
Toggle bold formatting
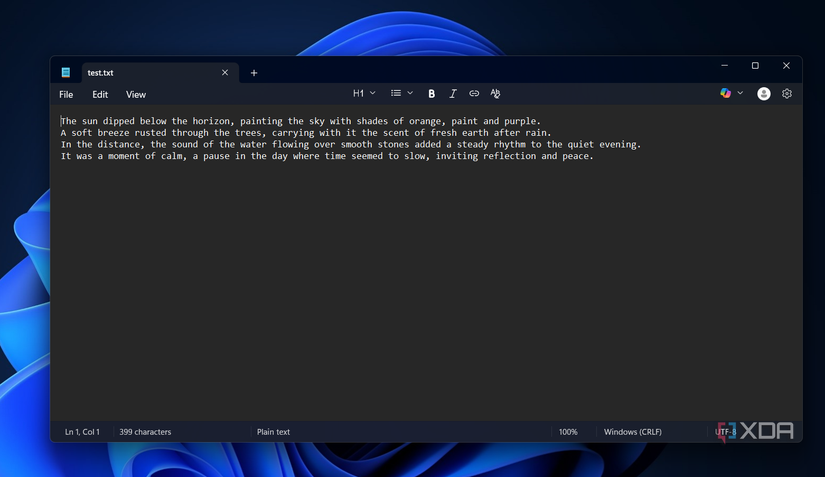pyautogui.click(x=431, y=94)
